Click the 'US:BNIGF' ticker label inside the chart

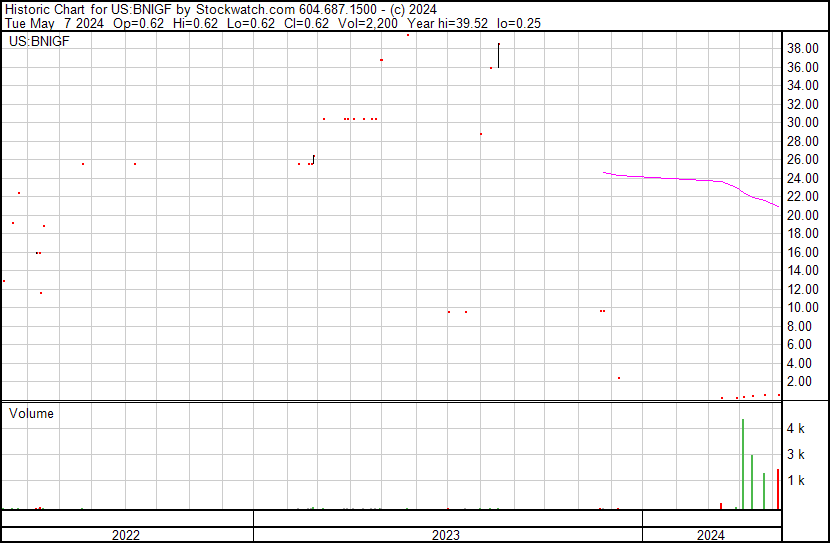[x=39, y=41]
